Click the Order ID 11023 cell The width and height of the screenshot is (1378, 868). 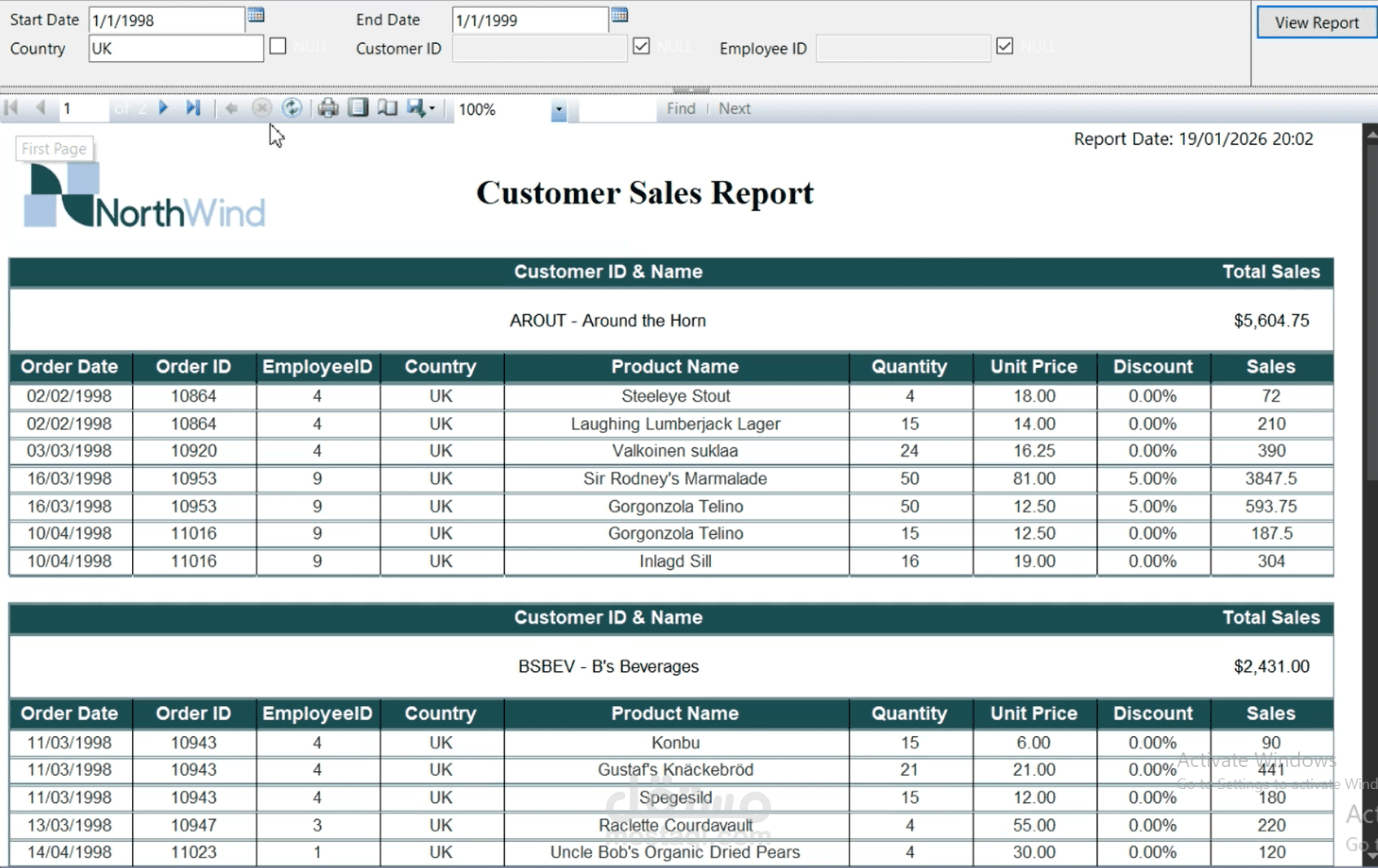tap(194, 852)
